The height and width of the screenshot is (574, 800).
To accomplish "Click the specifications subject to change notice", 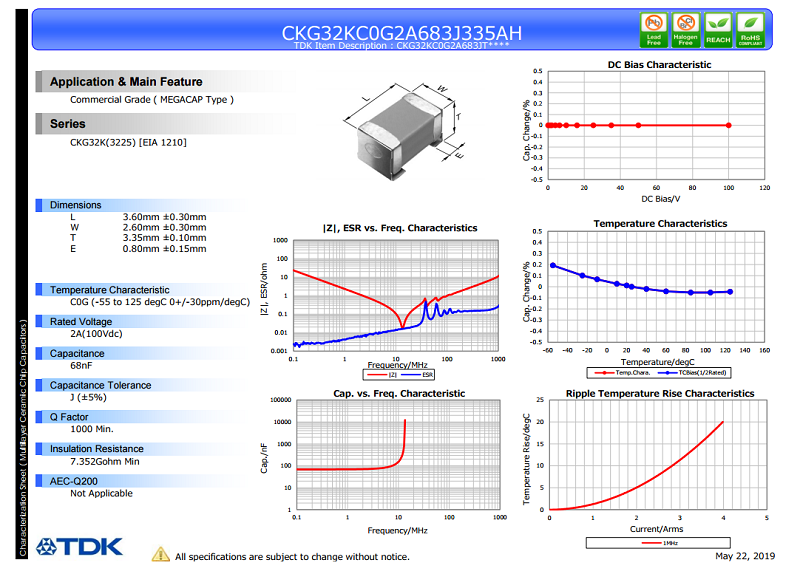I will point(292,557).
